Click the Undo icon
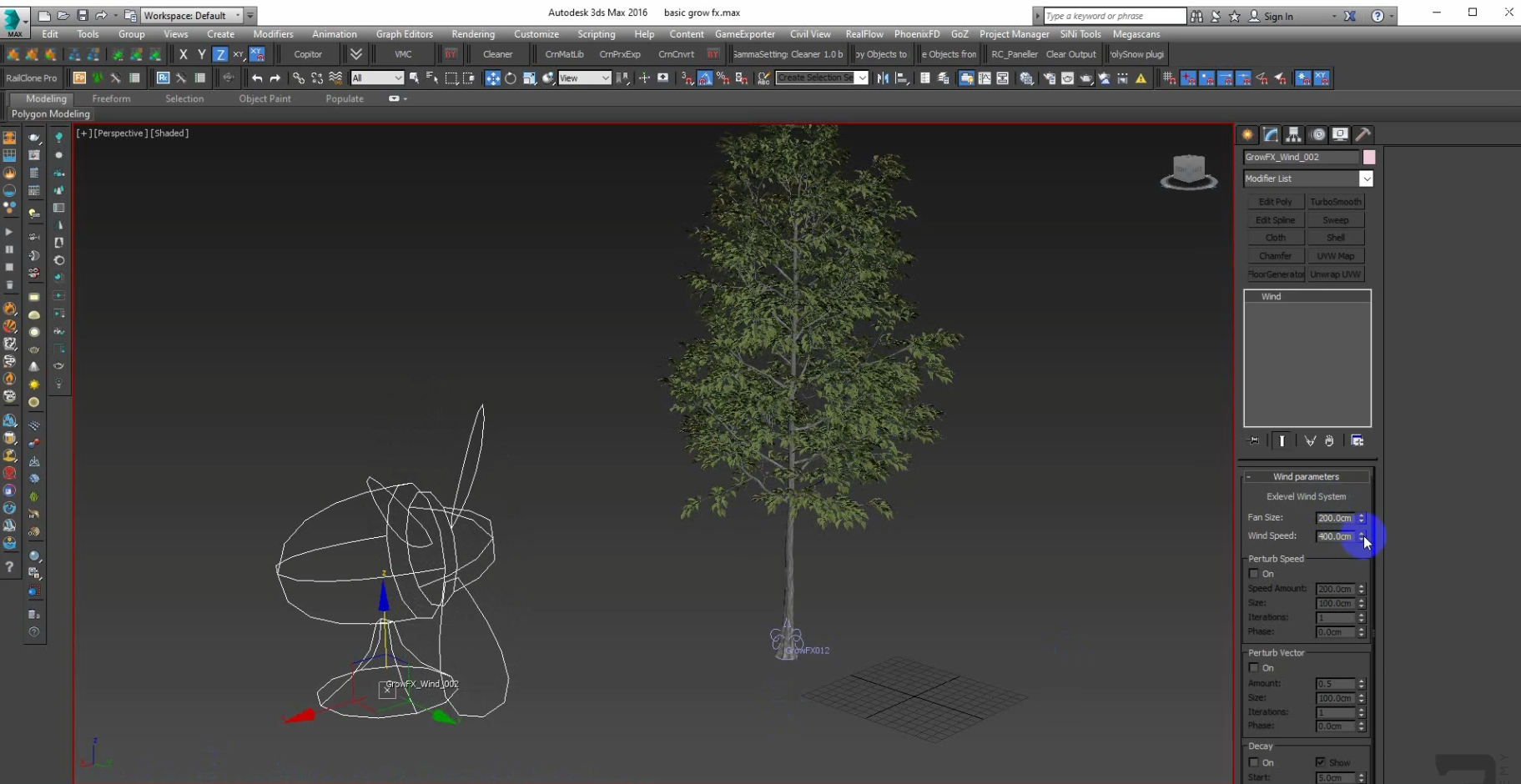 pos(257,78)
